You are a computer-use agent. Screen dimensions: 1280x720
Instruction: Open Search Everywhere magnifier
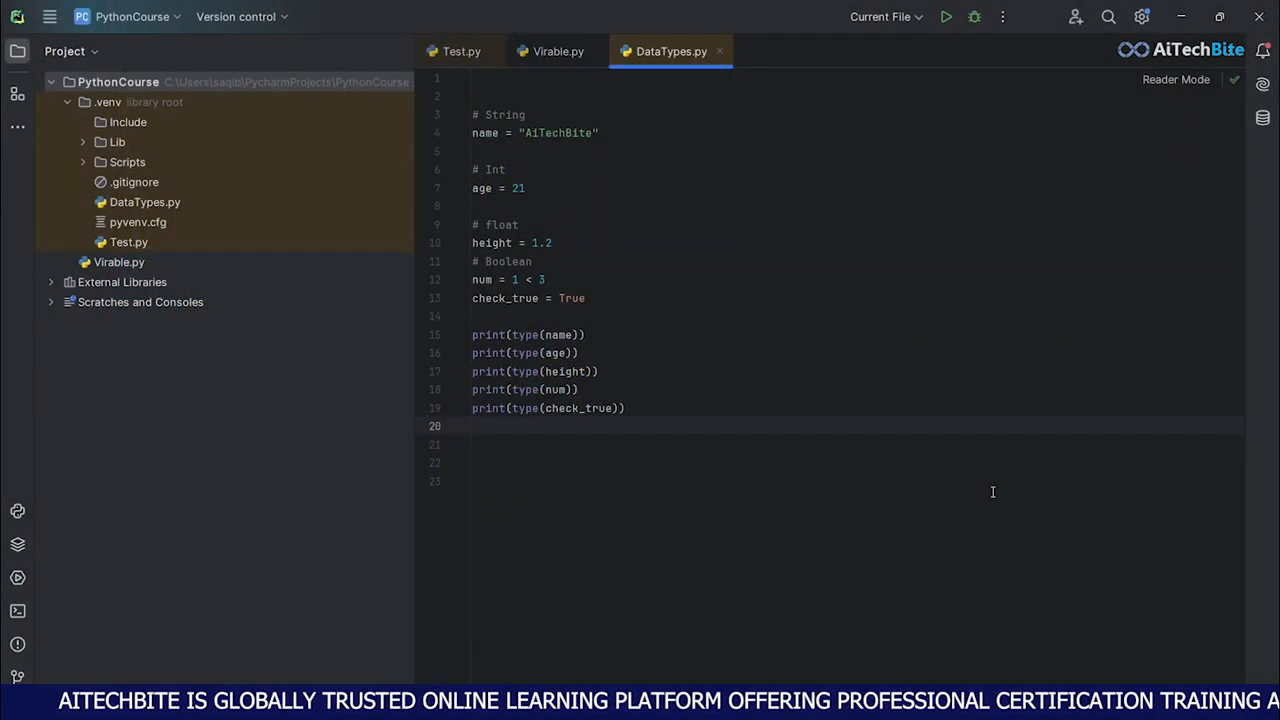point(1108,17)
